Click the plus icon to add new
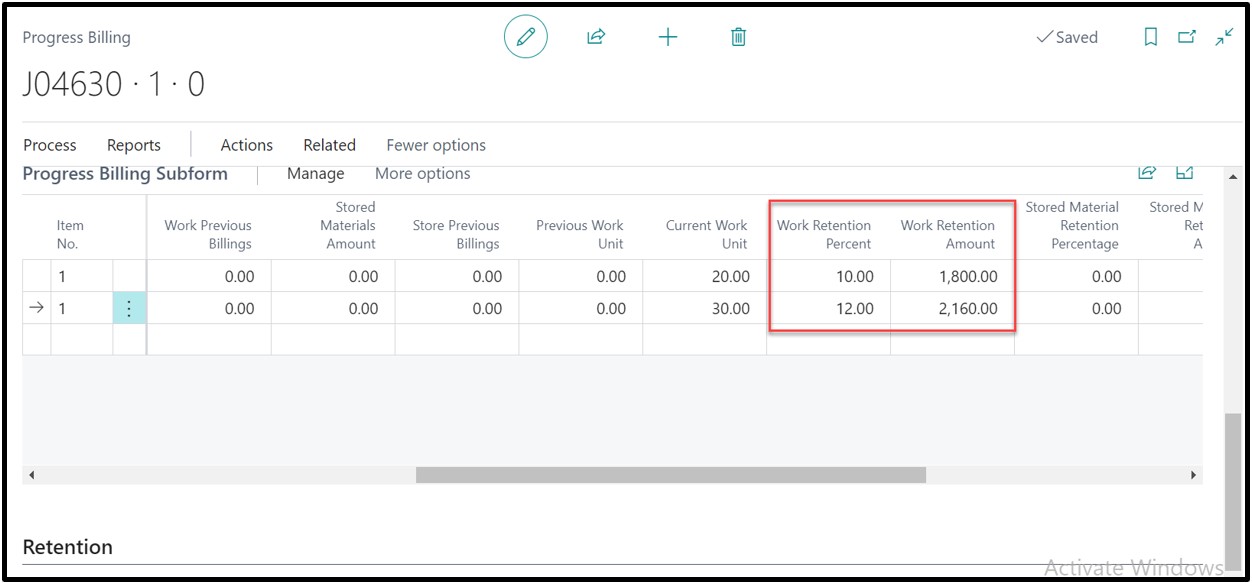This screenshot has width=1252, height=583. coord(667,37)
